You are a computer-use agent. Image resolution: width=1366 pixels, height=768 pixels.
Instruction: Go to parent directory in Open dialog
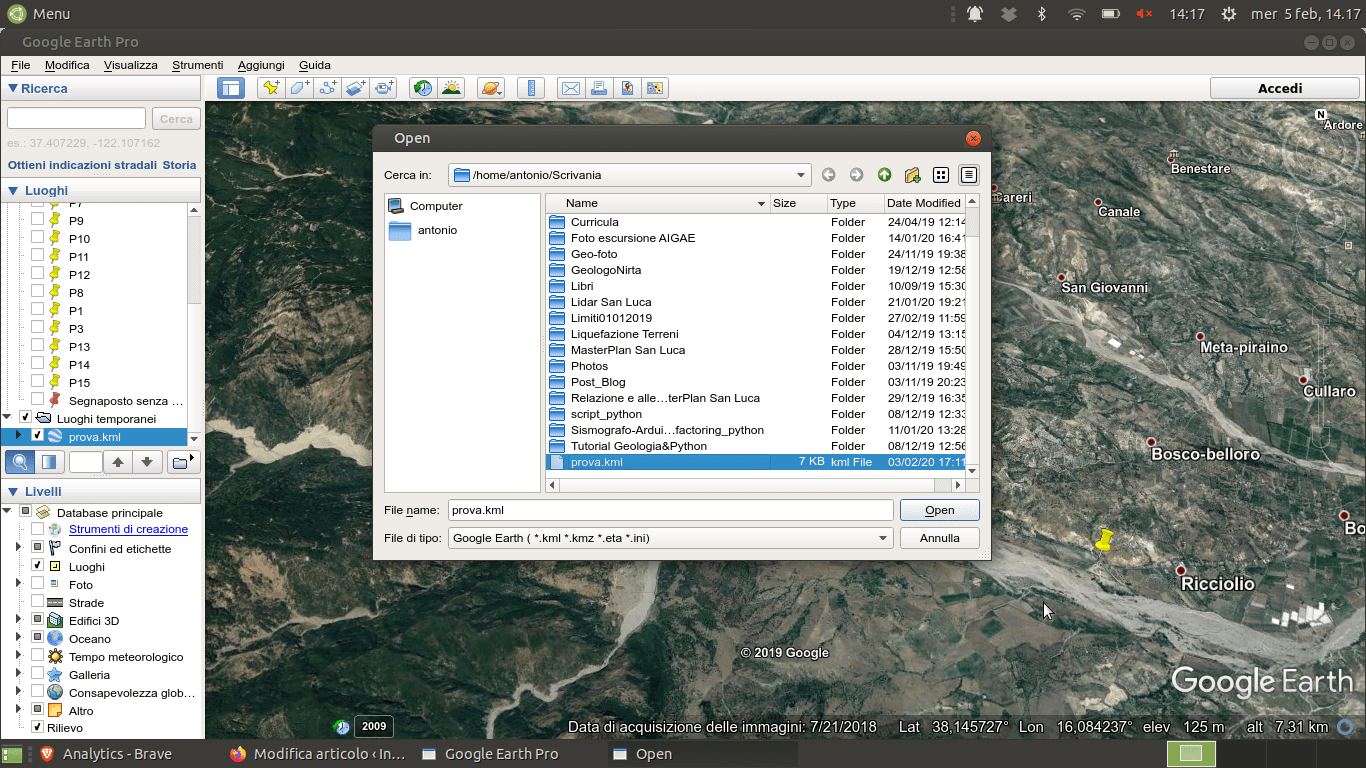[x=884, y=175]
